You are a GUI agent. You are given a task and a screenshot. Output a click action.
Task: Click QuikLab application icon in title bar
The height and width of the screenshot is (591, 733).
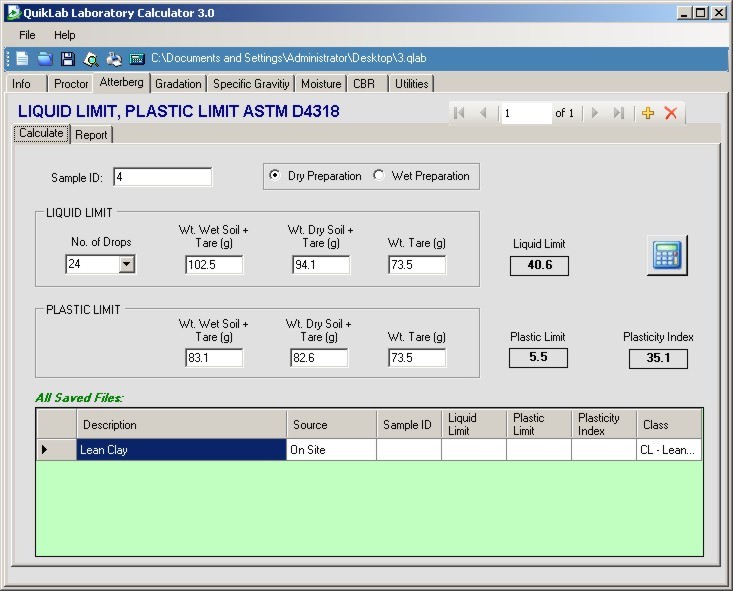point(14,13)
